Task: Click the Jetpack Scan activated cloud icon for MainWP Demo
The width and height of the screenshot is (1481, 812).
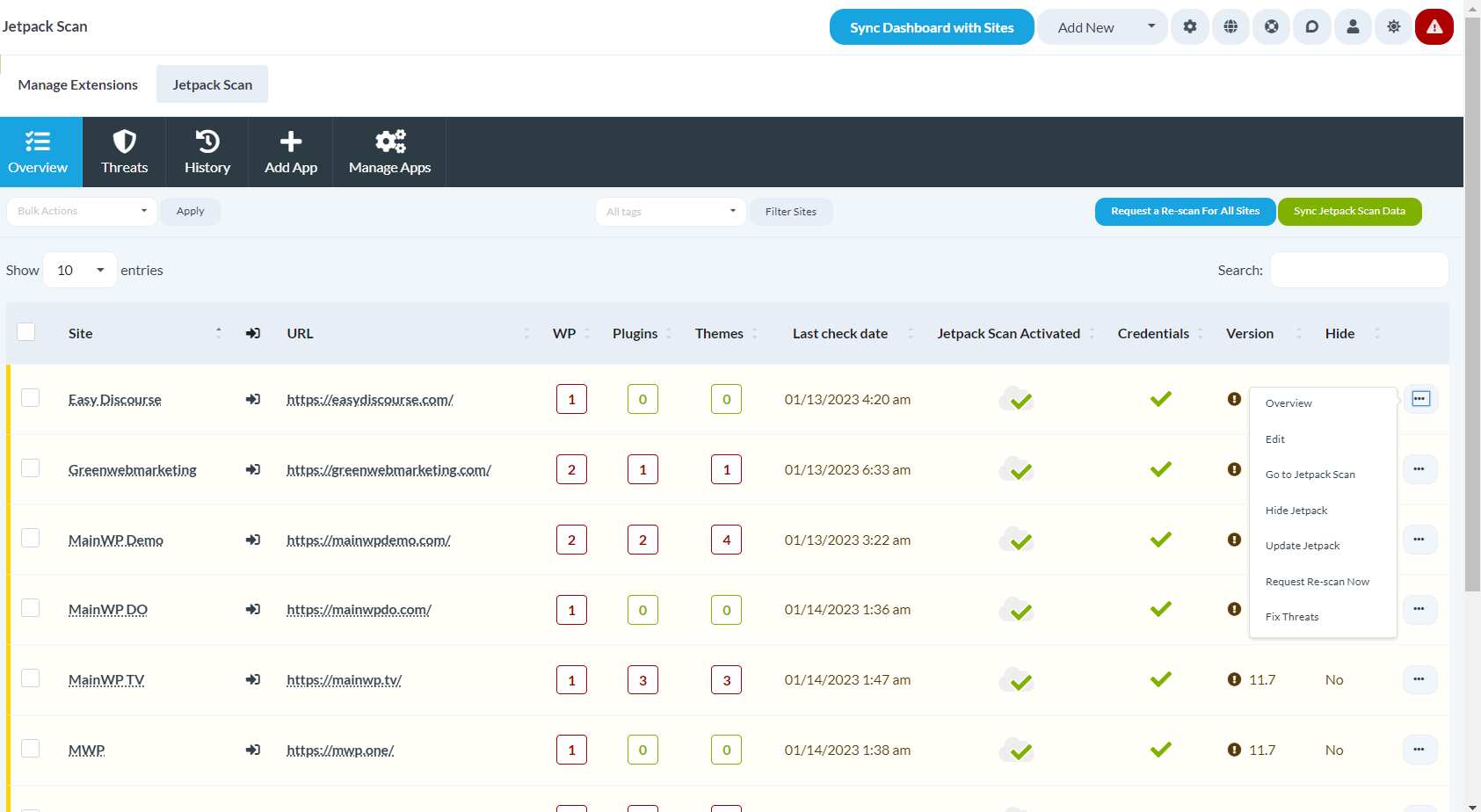Action: [1016, 540]
